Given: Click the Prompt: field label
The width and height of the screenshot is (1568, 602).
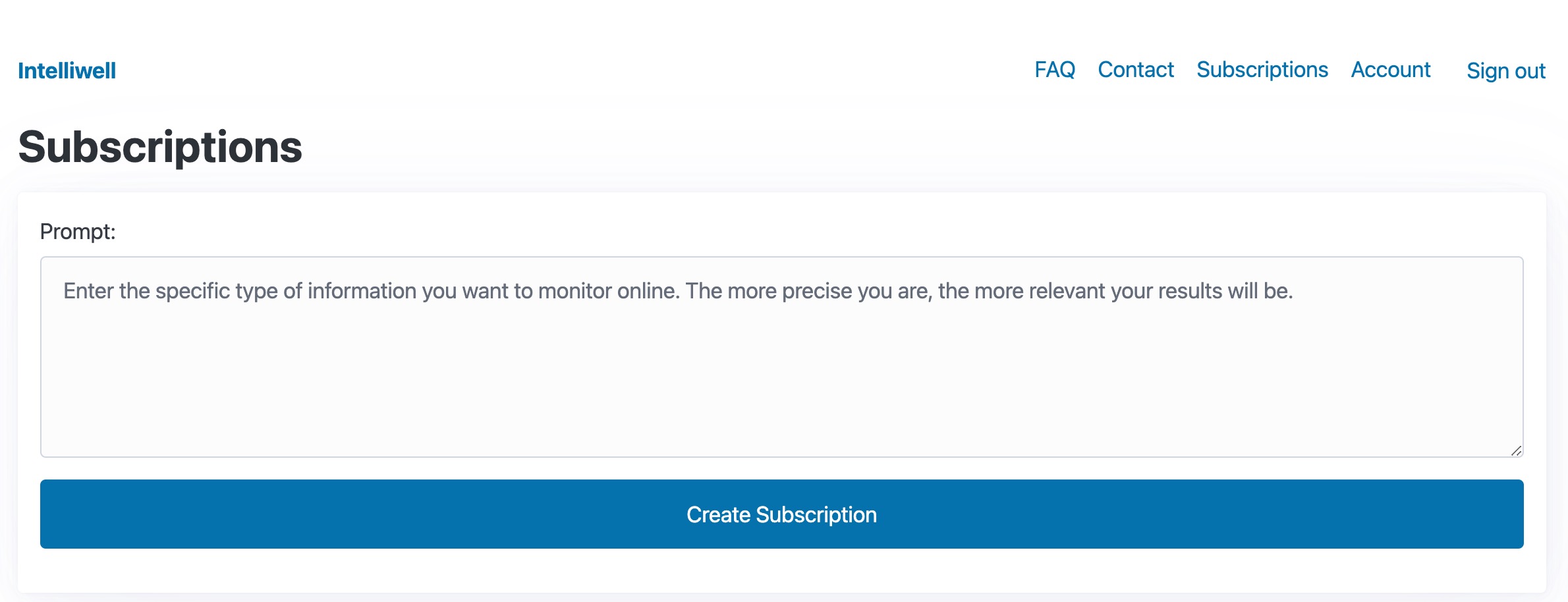Looking at the screenshot, I should pyautogui.click(x=78, y=231).
